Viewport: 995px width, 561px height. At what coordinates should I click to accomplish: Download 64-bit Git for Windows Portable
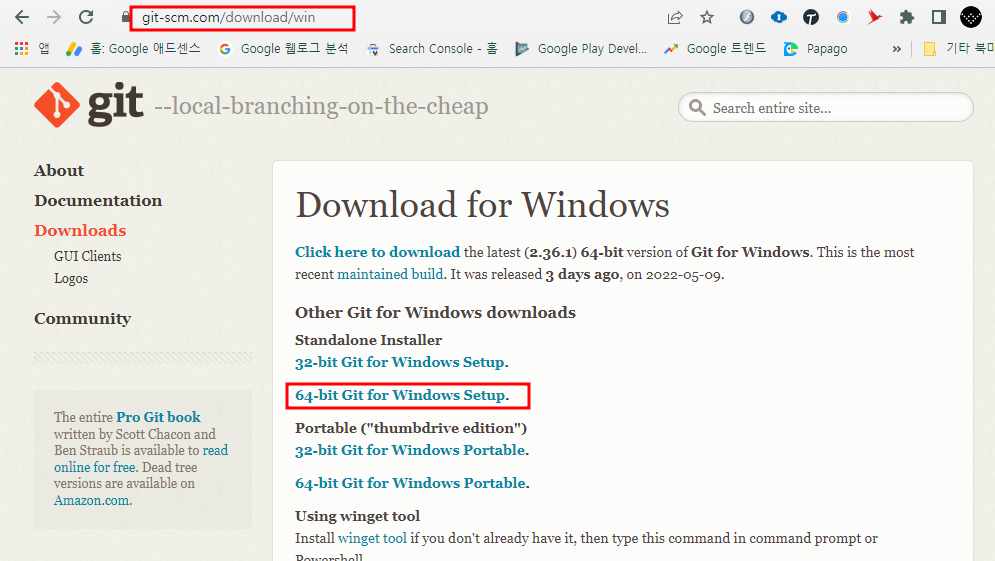point(411,483)
